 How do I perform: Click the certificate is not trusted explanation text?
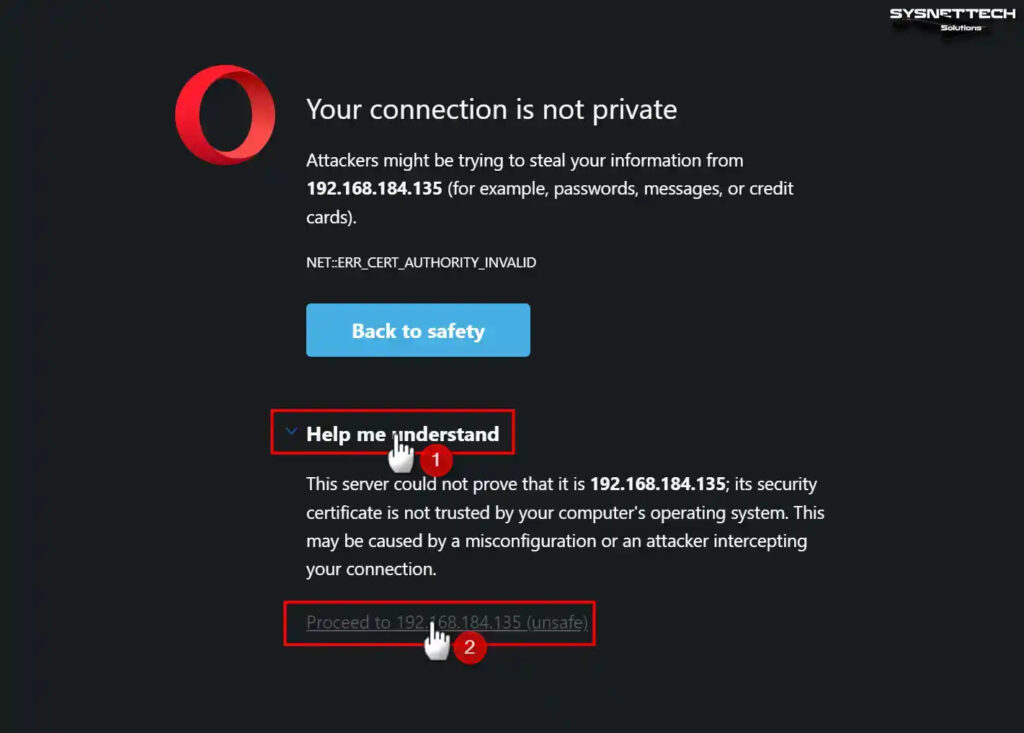566,527
